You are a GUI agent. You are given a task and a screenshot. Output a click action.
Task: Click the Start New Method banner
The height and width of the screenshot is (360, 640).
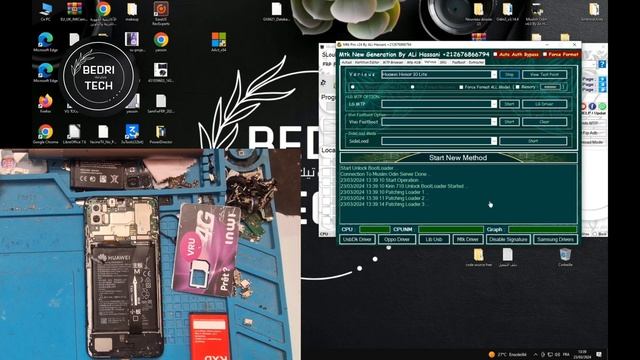point(458,158)
